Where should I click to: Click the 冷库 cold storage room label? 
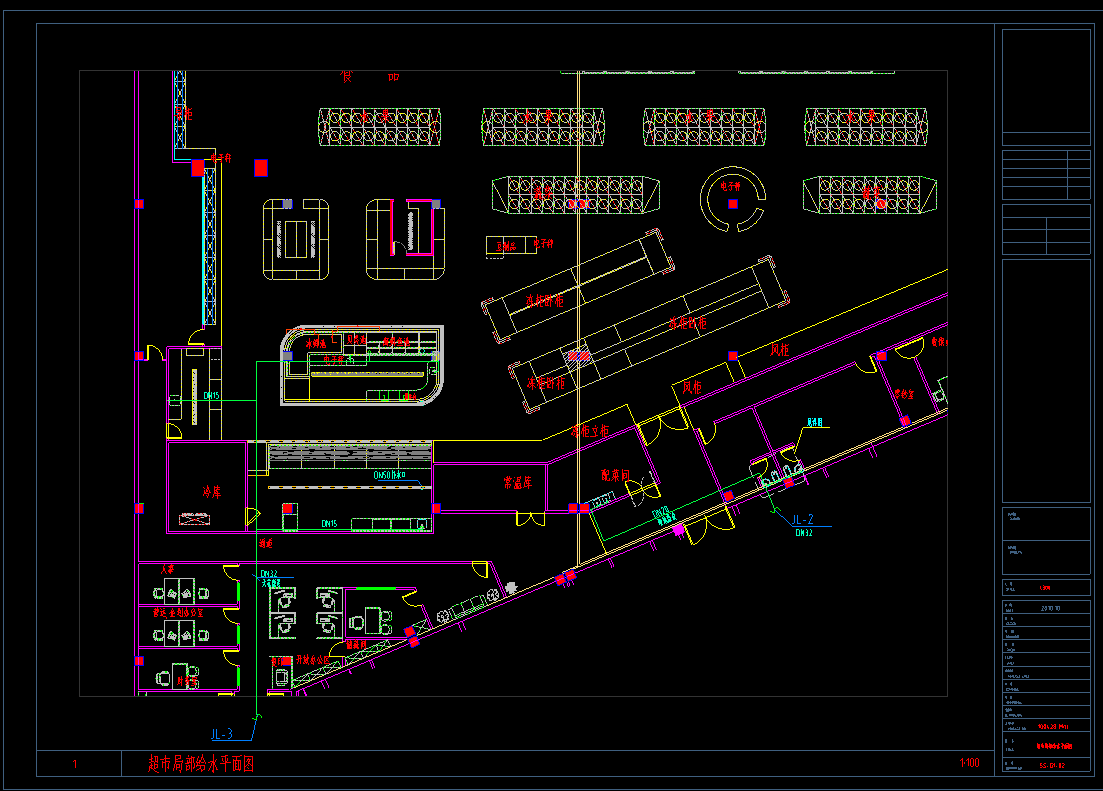click(x=211, y=492)
